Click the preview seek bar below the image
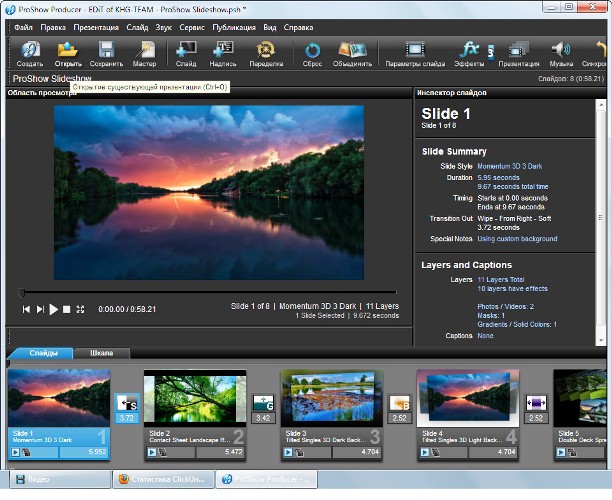Image resolution: width=612 pixels, height=500 pixels. [210, 293]
